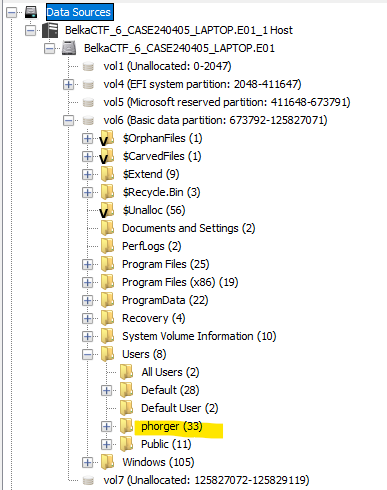Image resolution: width=387 pixels, height=490 pixels.
Task: Select the Windows (105) entry
Action: click(158, 462)
